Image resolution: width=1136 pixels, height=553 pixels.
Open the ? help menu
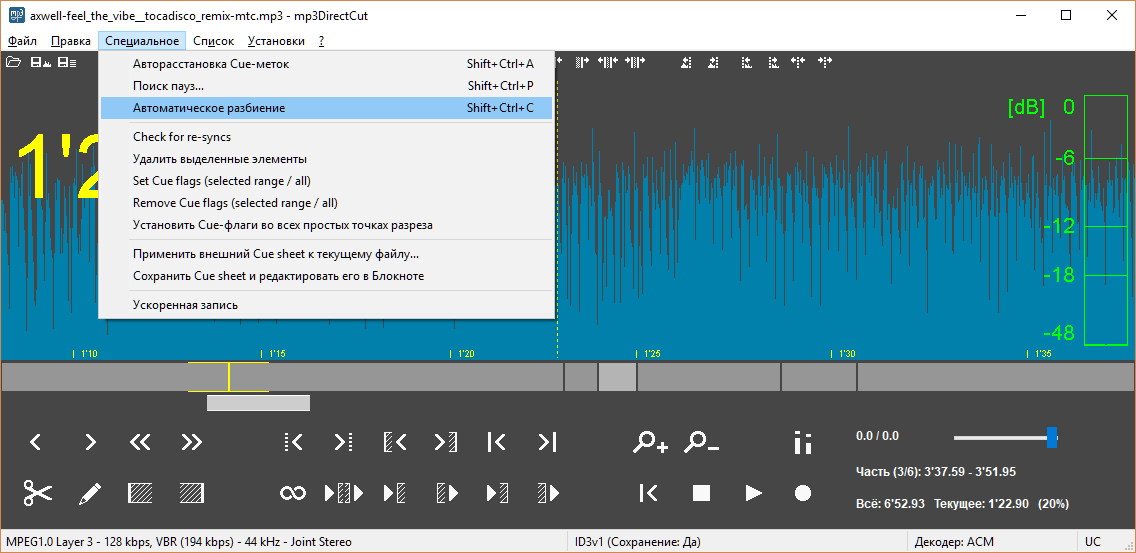tap(321, 41)
